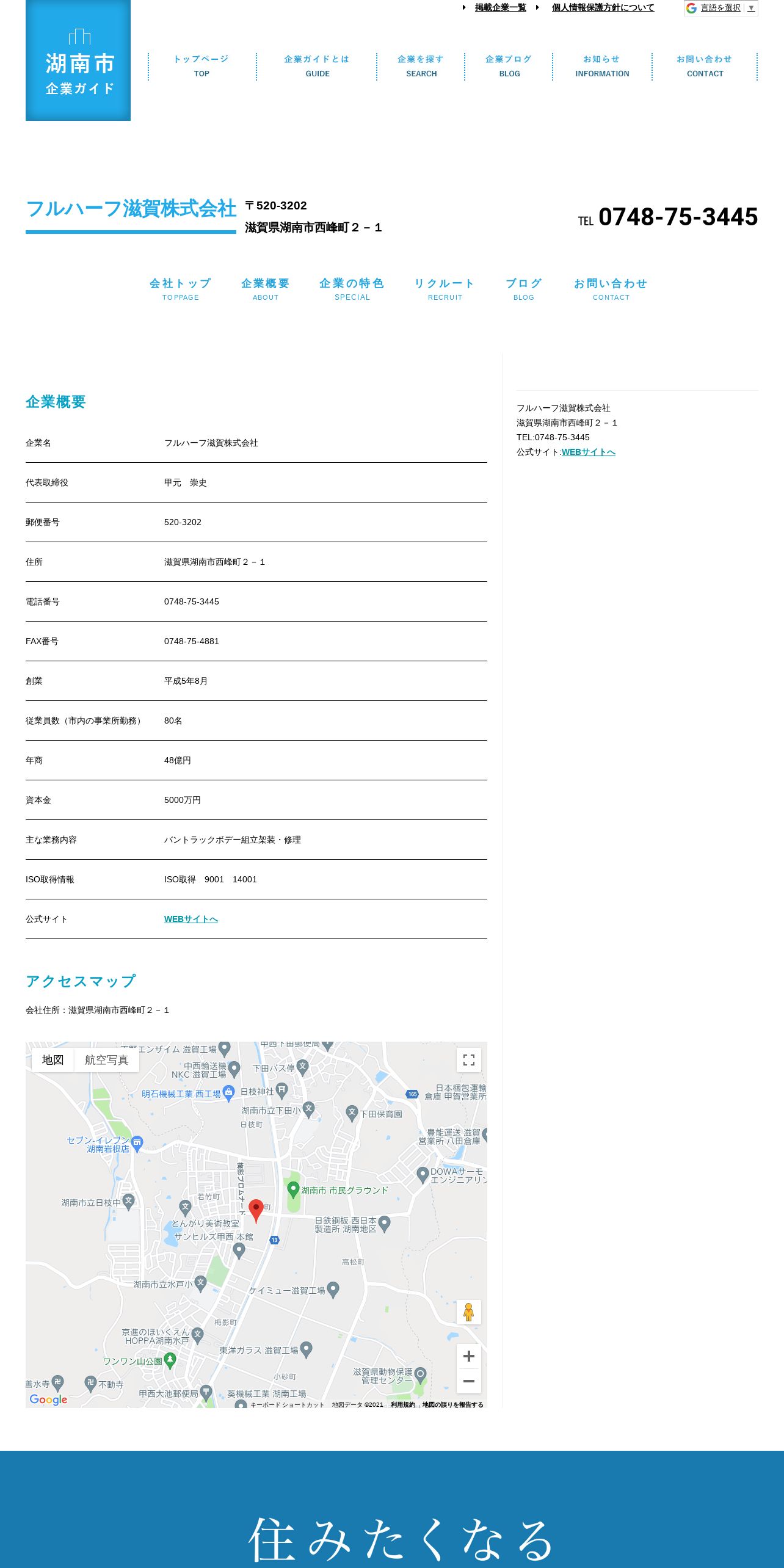The image size is (784, 1568).
Task: Click 地図の誤りを報告する link
Action: tap(453, 1405)
